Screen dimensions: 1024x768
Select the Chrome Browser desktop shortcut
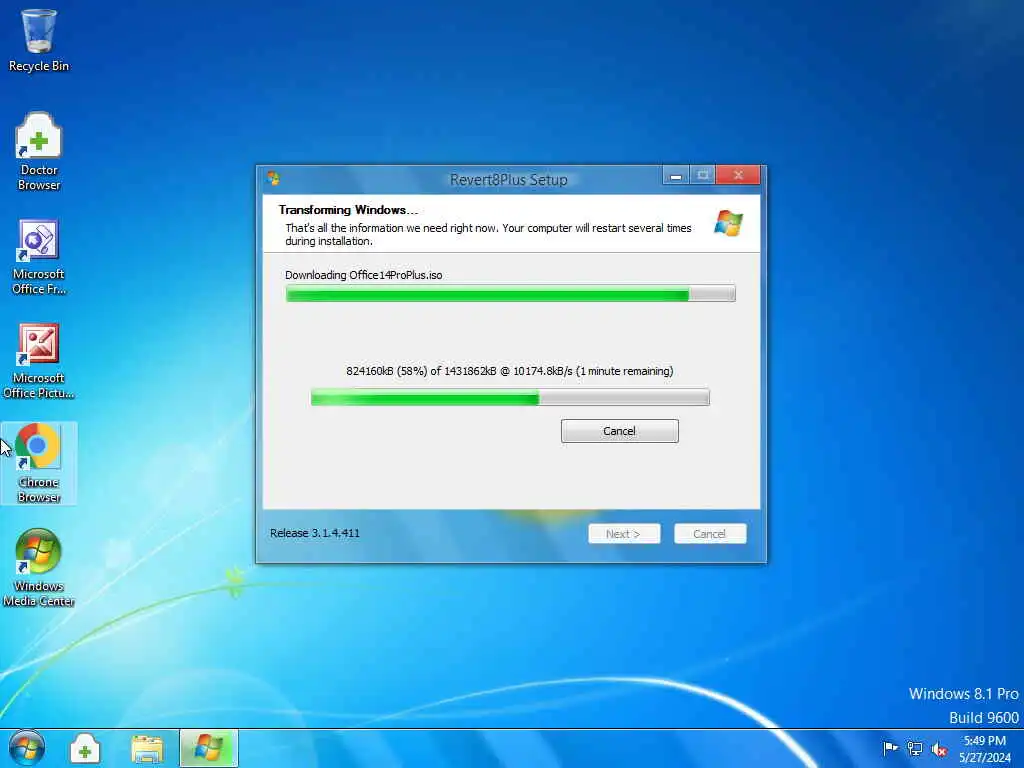coord(39,463)
